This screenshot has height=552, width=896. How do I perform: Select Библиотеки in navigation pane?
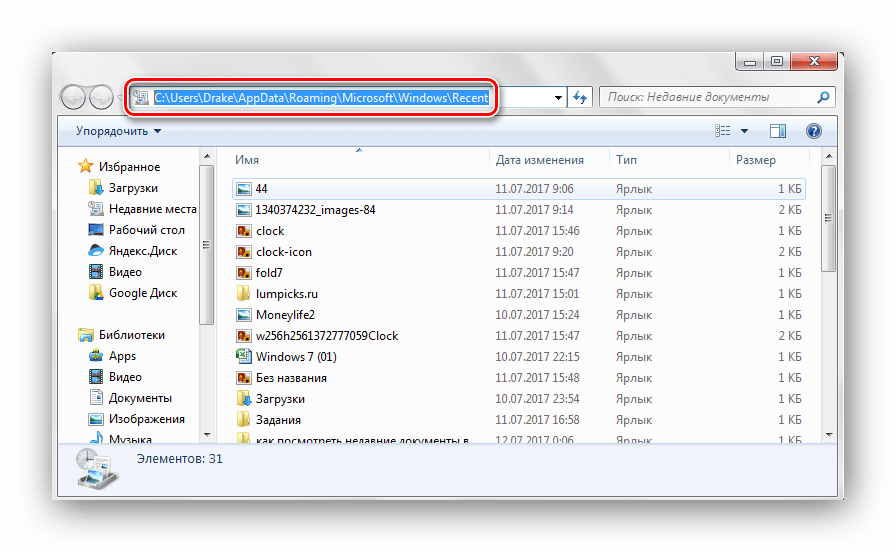tap(131, 335)
